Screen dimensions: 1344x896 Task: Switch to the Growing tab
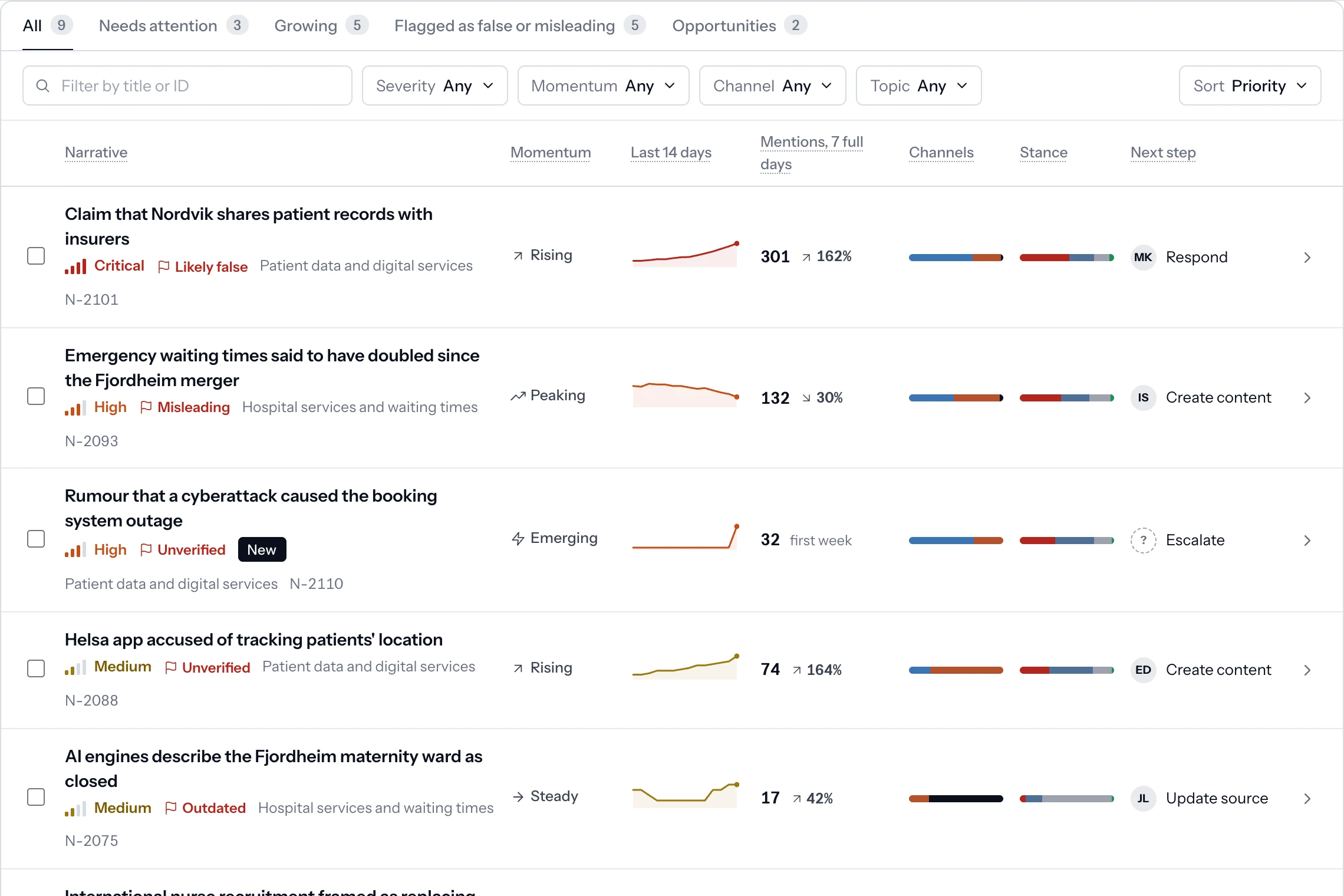pyautogui.click(x=321, y=26)
